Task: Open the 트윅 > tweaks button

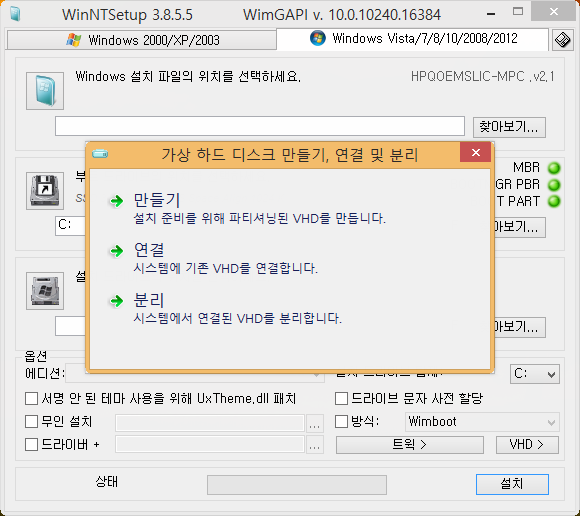Action: (x=410, y=445)
